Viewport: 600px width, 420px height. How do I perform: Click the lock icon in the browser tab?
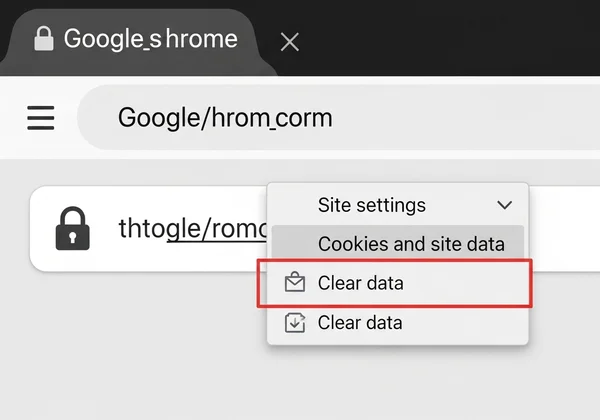click(x=44, y=39)
